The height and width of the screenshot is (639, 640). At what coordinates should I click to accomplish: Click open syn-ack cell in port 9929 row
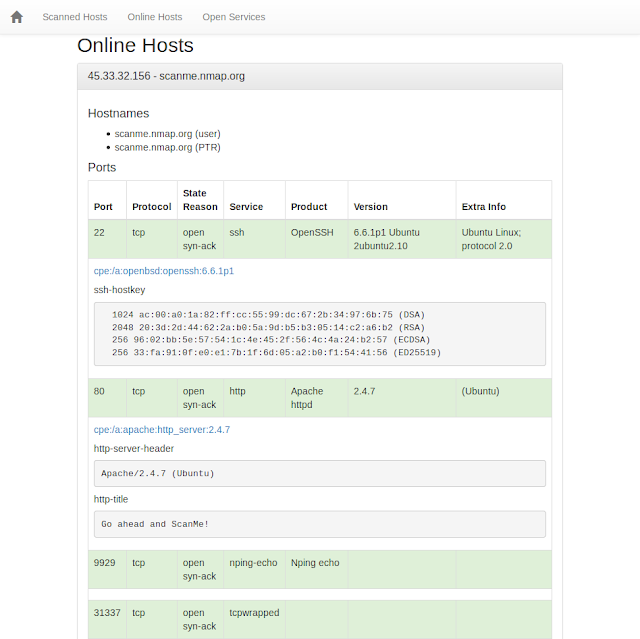tap(200, 570)
